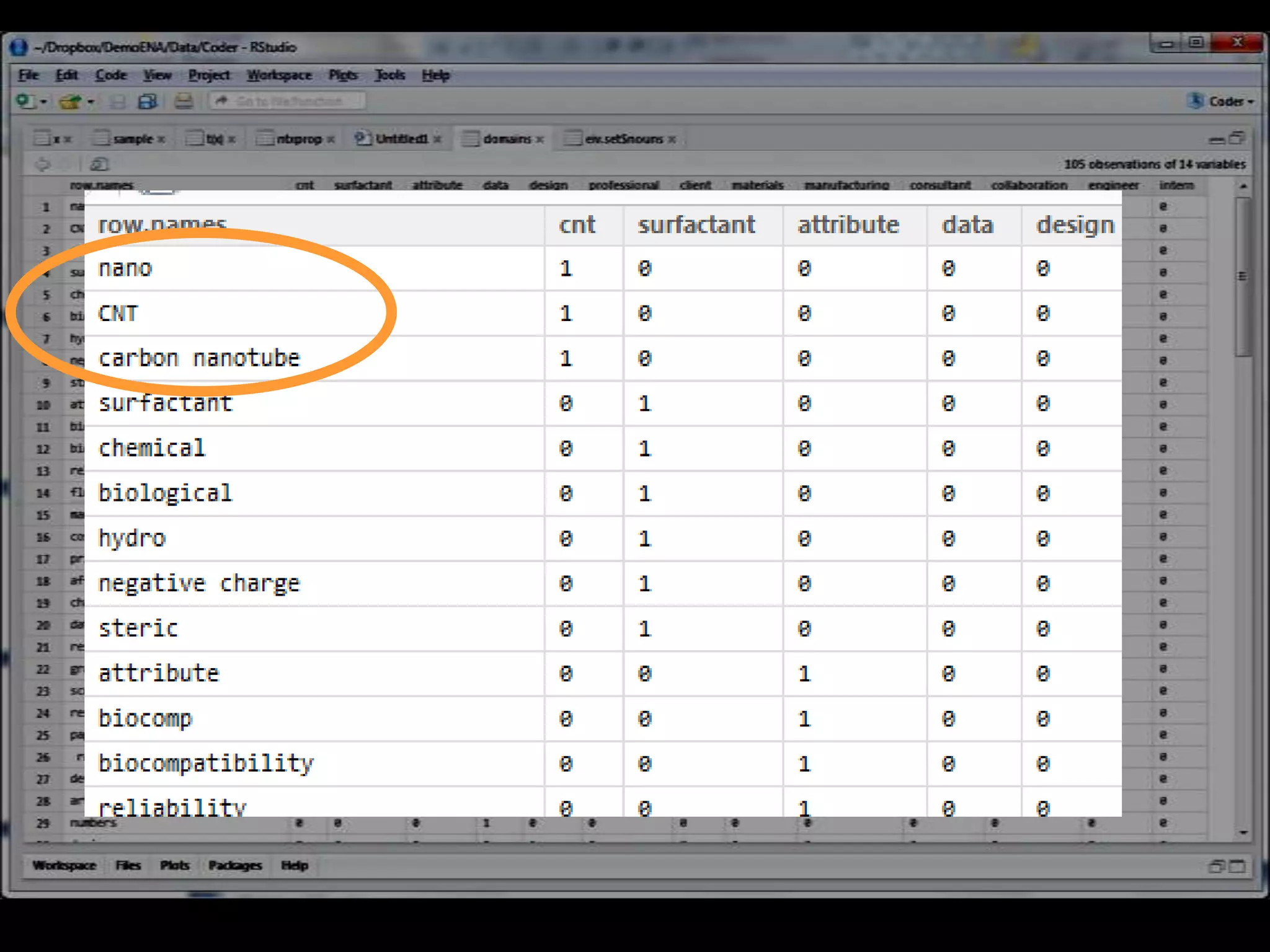Switch to the Untitled1 tab
1270x952 pixels.
coord(401,139)
